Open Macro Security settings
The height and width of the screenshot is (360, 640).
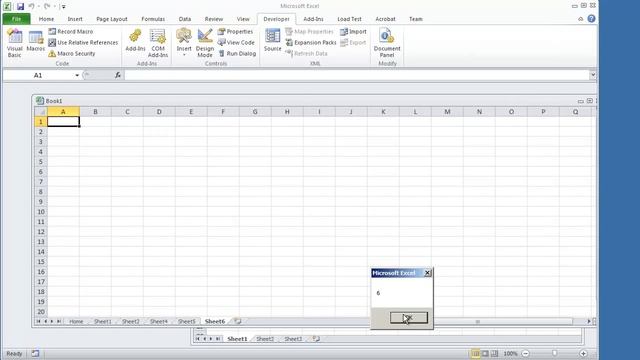[x=71, y=53]
